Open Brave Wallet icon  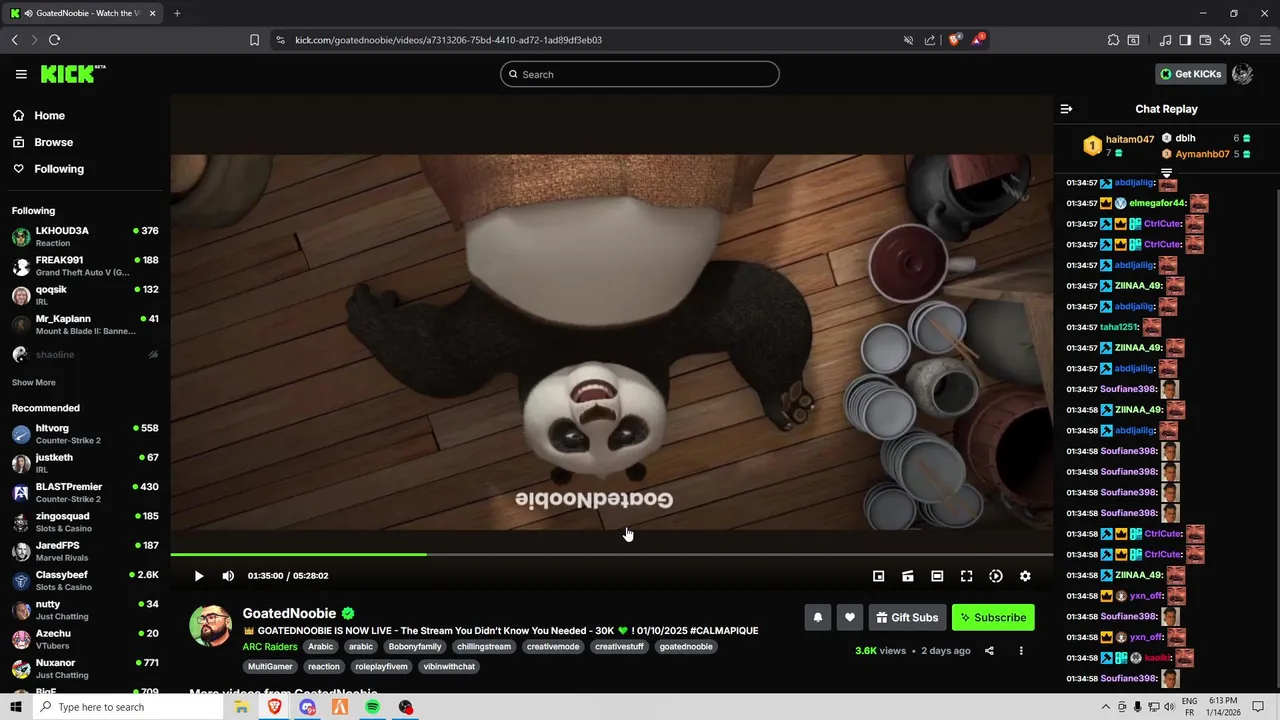point(1205,40)
